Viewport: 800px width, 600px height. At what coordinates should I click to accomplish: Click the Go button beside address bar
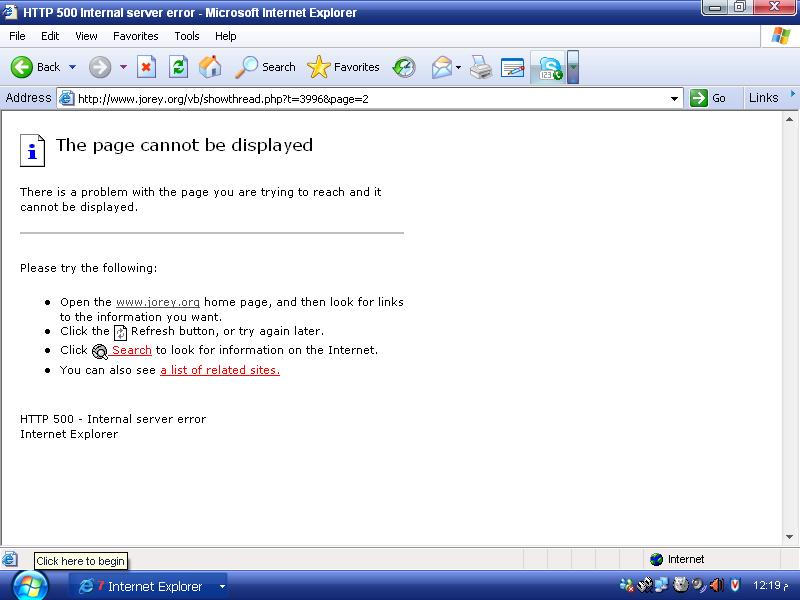tap(709, 98)
